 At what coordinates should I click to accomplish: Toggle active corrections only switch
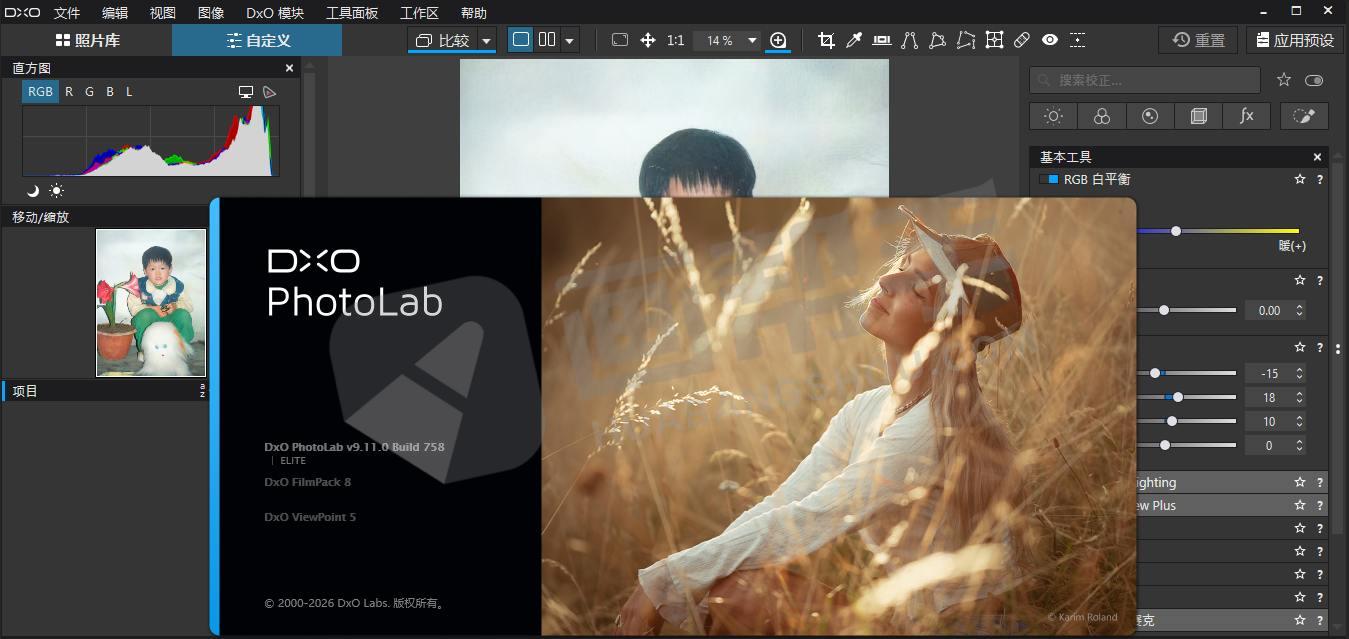click(x=1314, y=80)
